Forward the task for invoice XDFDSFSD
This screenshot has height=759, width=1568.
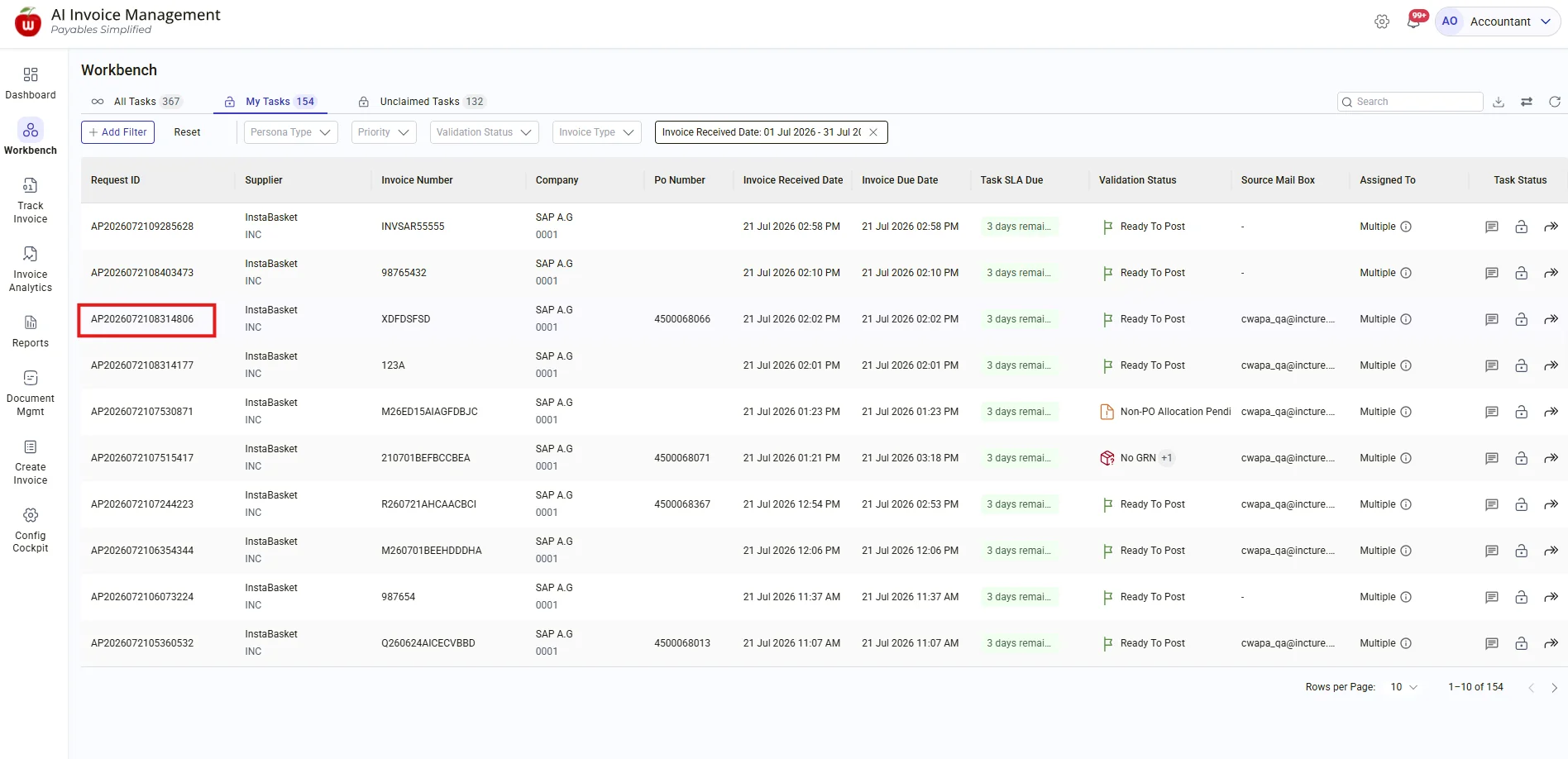1551,319
